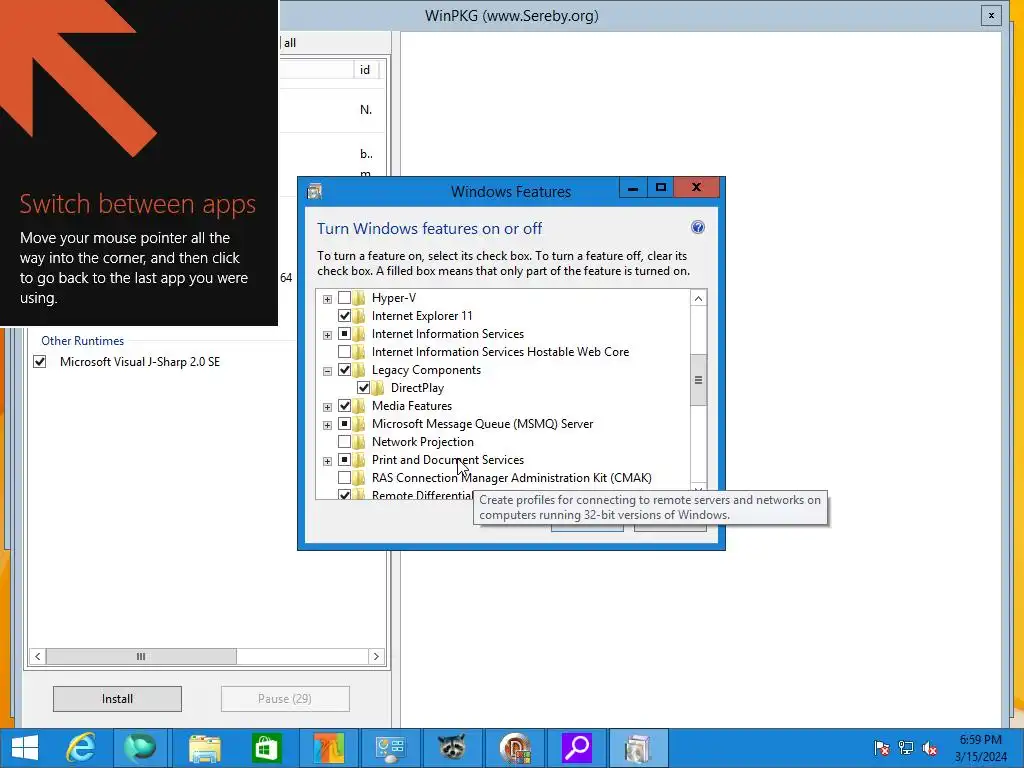Enable Internet Information Services Hostable Web Core
Viewport: 1024px width, 768px height.
pos(344,352)
